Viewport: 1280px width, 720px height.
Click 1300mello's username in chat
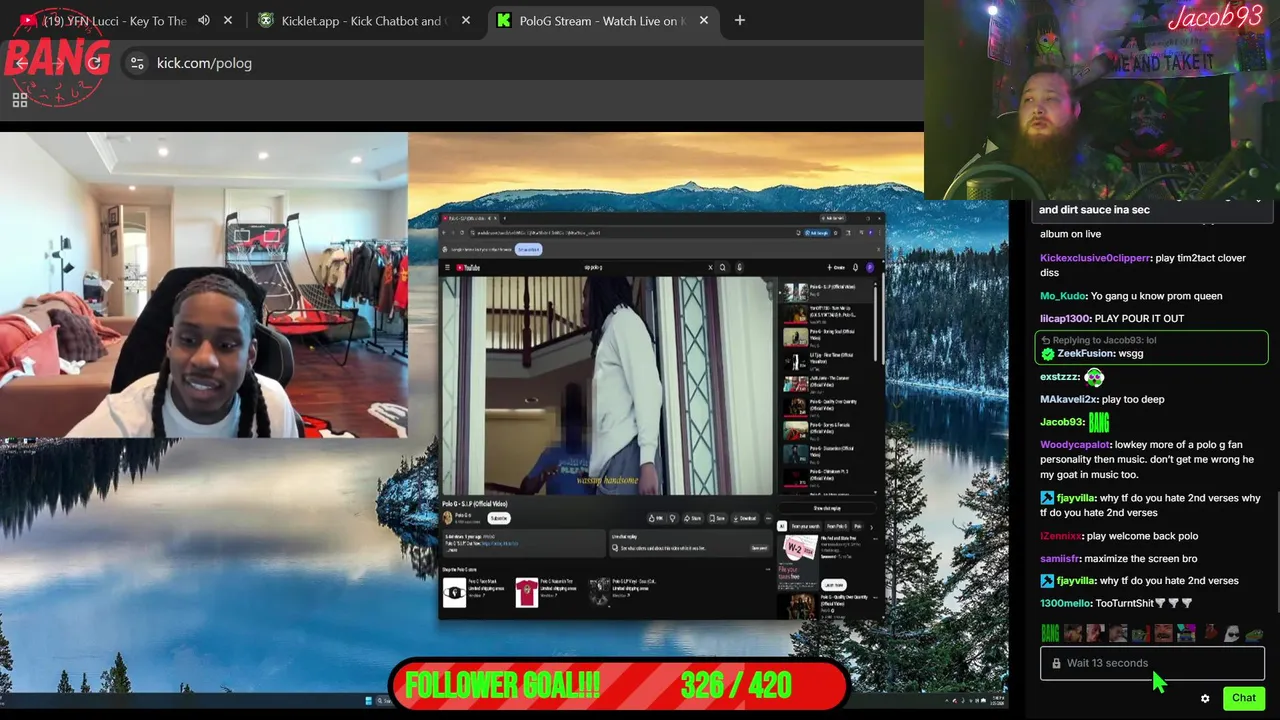point(1065,604)
